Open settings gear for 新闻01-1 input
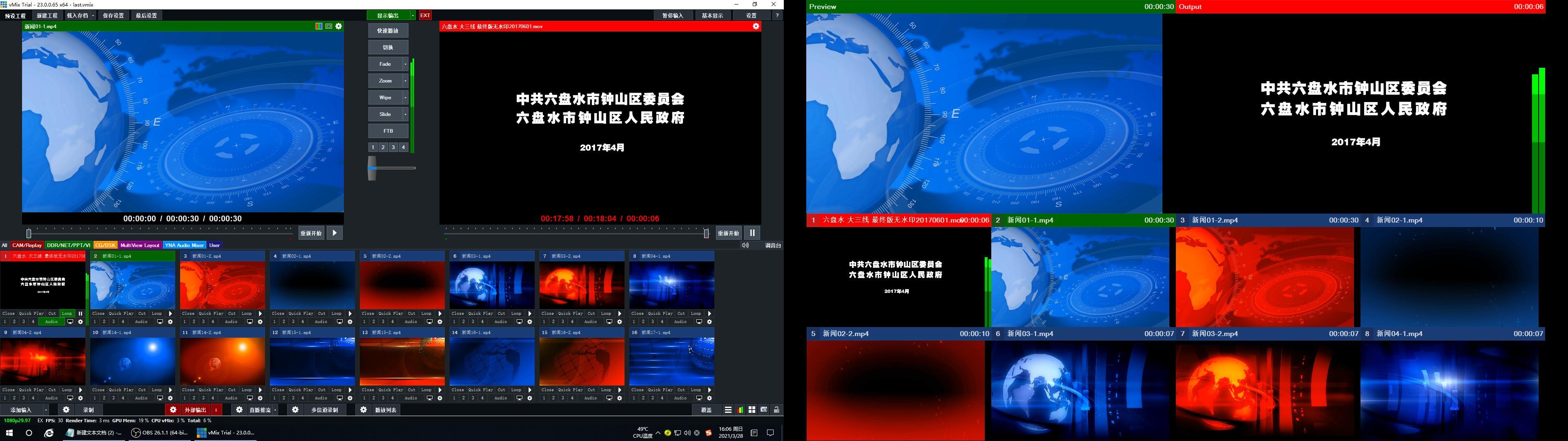 (170, 322)
